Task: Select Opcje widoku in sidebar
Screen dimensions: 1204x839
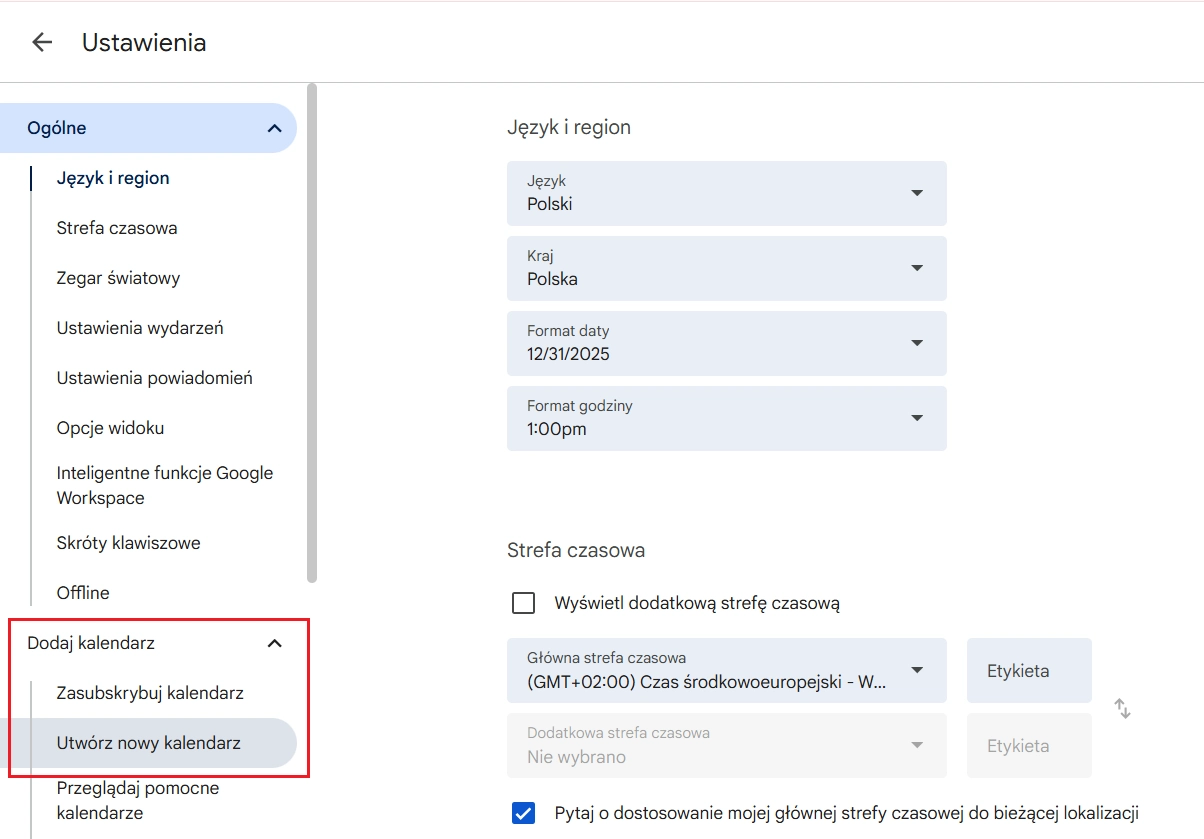Action: (110, 428)
